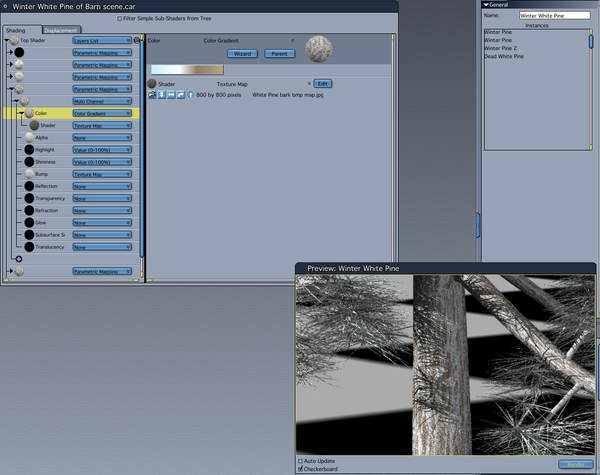The height and width of the screenshot is (475, 600).
Task: Click the Refraction channel sphere icon
Action: point(29,211)
